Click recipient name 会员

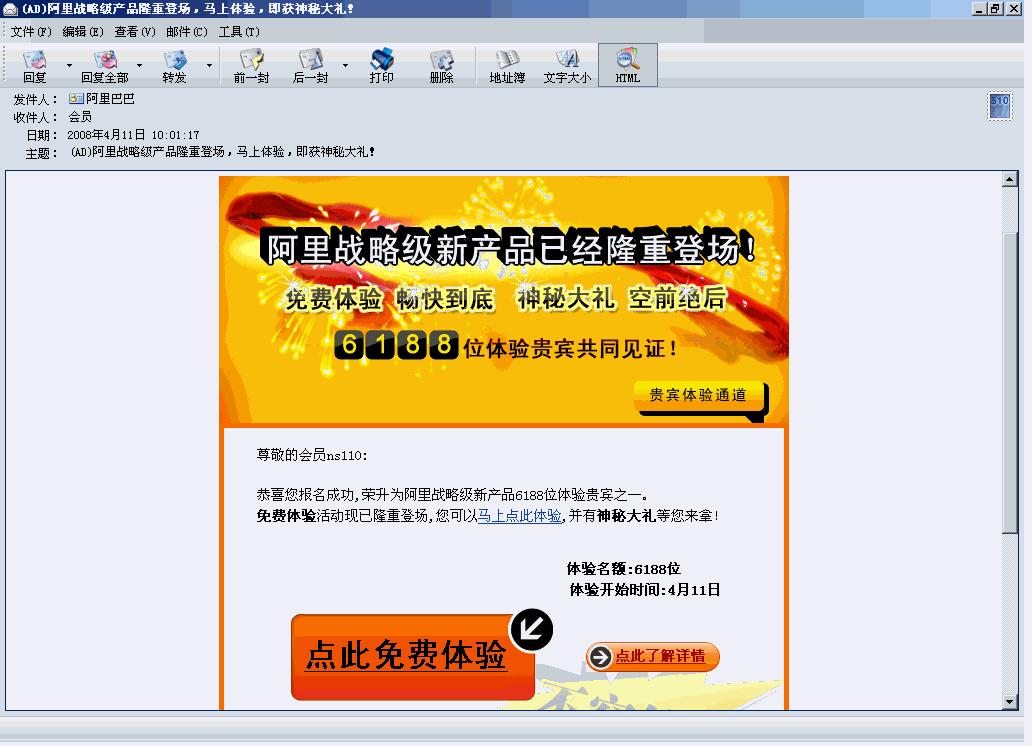[80, 117]
